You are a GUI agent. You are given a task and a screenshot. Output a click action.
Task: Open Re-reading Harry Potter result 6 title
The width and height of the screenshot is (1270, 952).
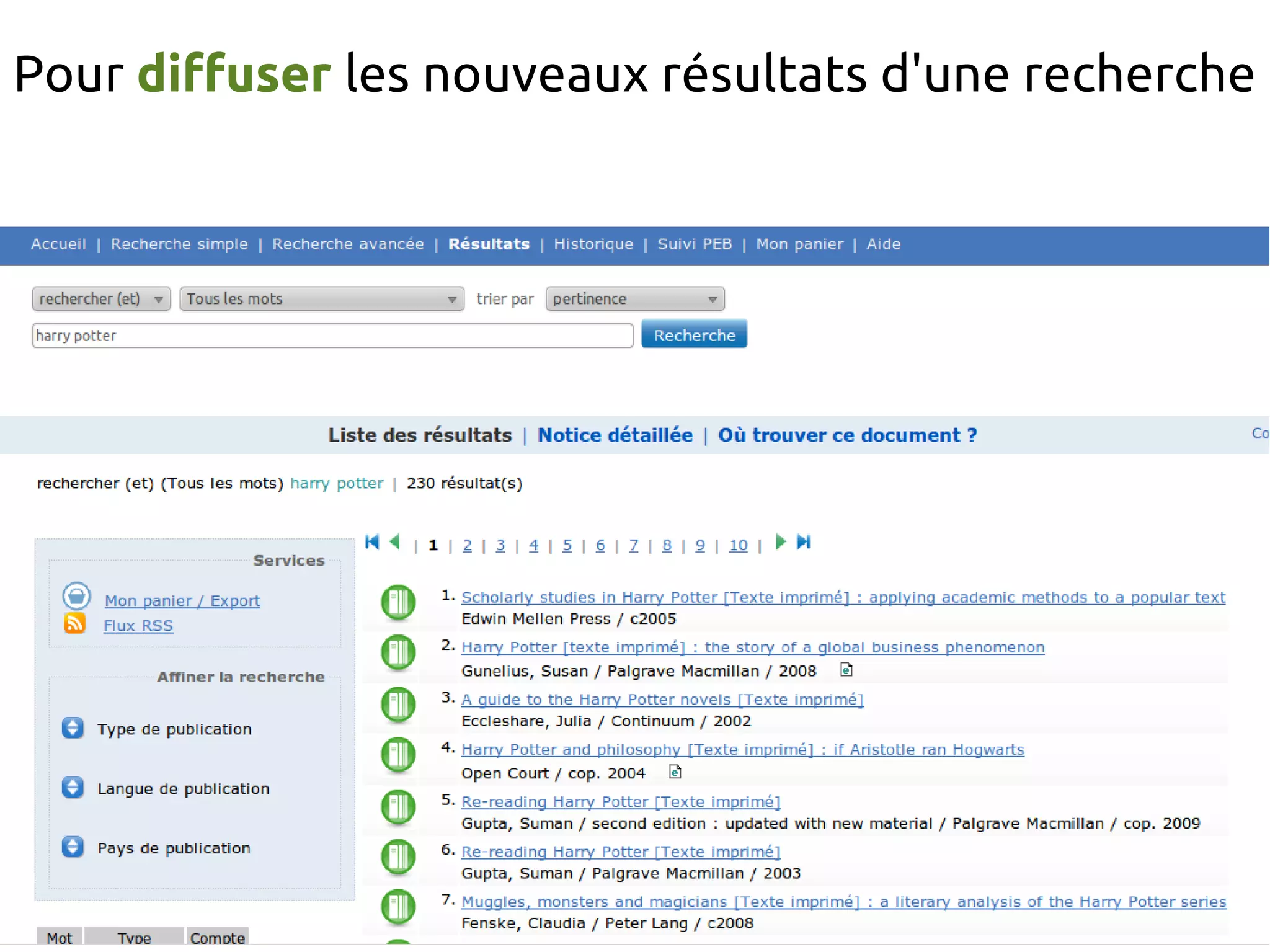[621, 852]
